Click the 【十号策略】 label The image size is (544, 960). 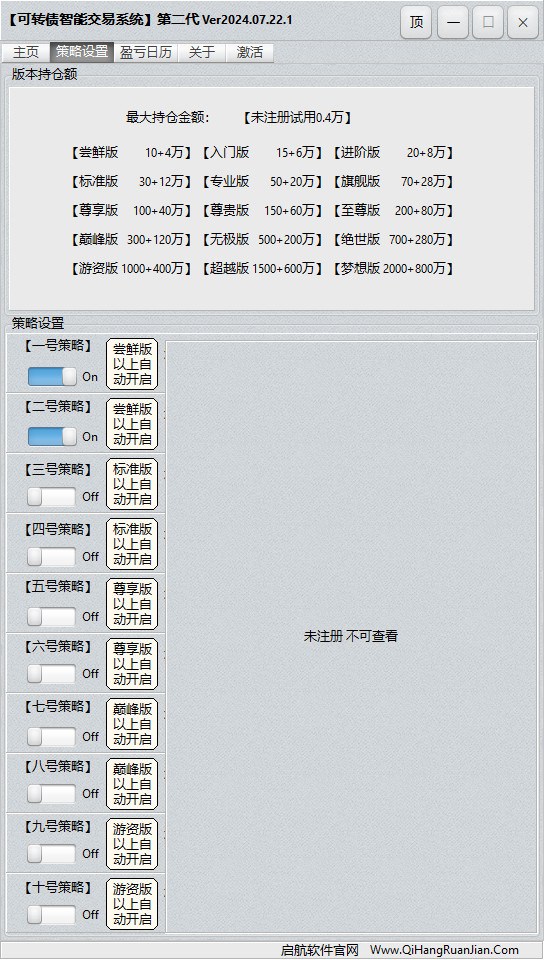pos(58,887)
